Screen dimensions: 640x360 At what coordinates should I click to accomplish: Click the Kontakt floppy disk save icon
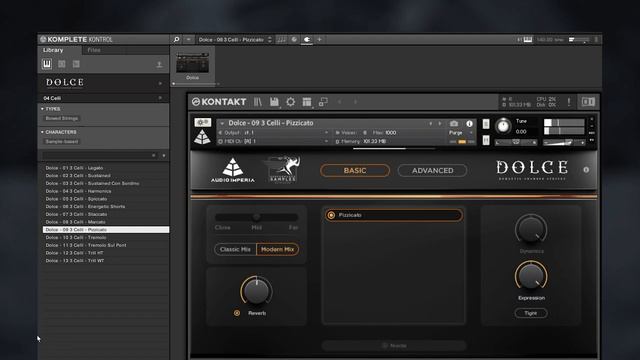pos(274,102)
